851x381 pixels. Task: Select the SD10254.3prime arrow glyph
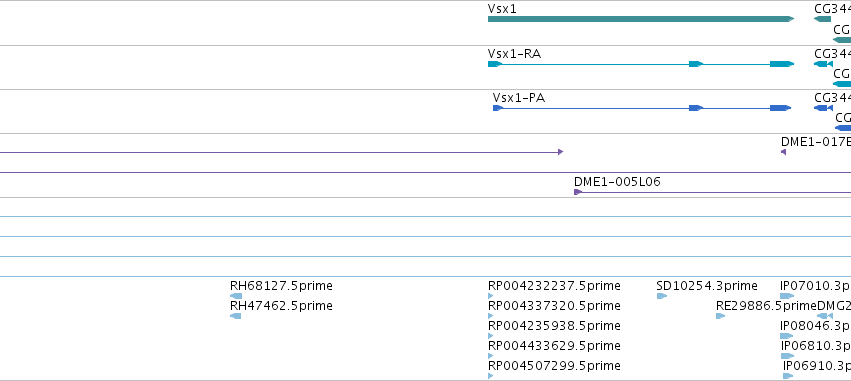[x=662, y=296]
